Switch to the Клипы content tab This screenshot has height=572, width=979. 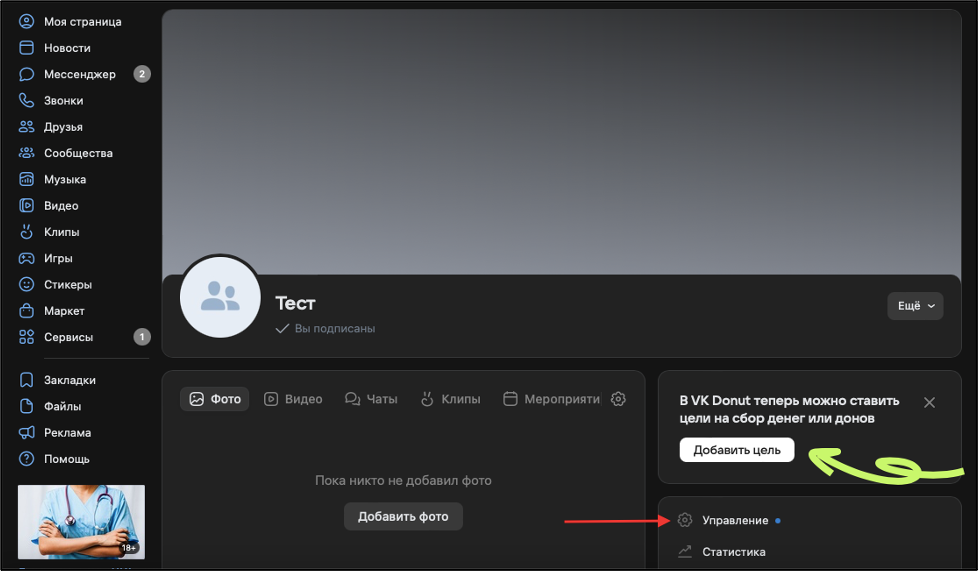[450, 399]
